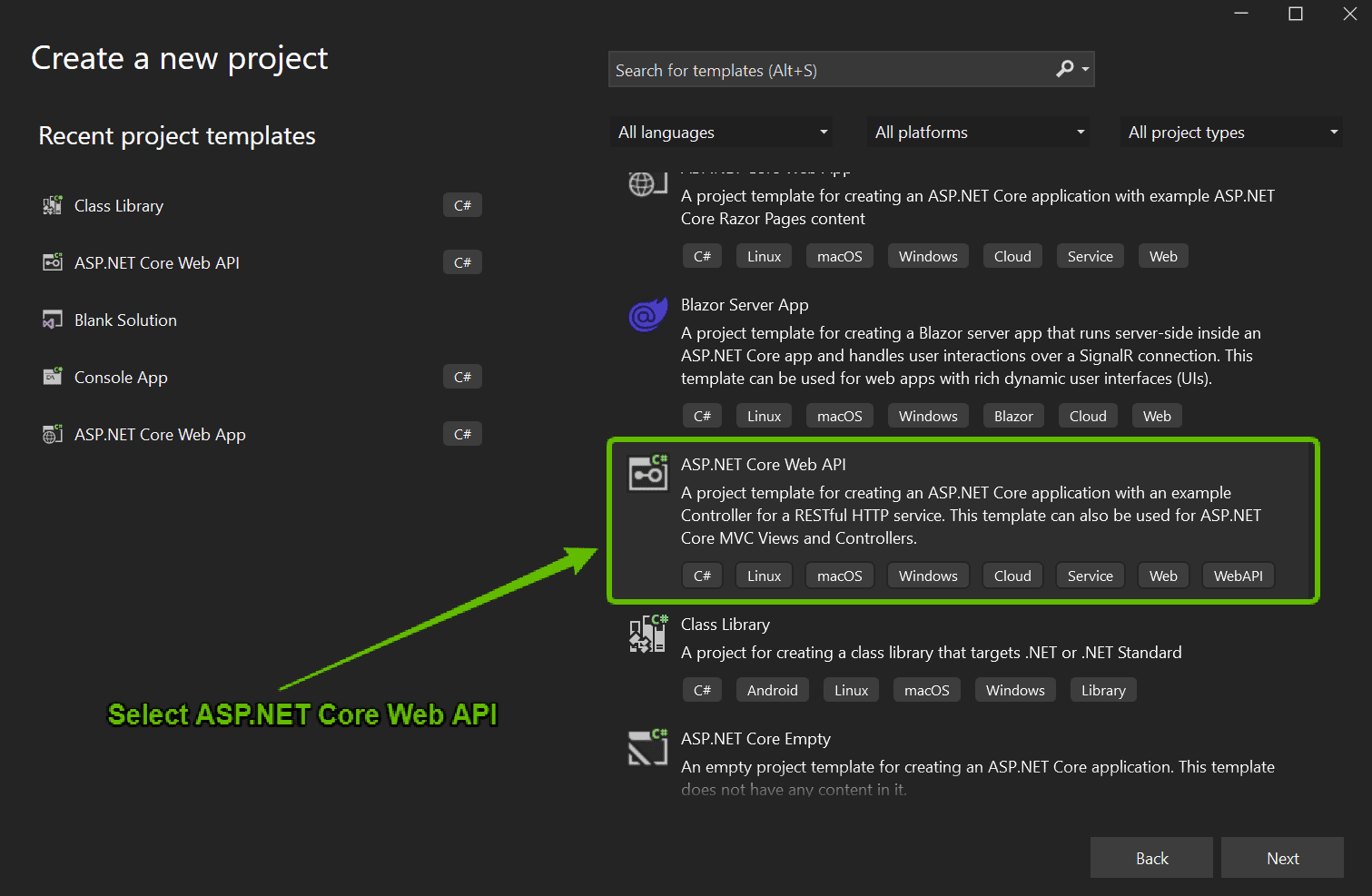Viewport: 1372px width, 896px height.
Task: Click the WebAPI tag on ASP.NET Core Web API
Action: pos(1239,576)
